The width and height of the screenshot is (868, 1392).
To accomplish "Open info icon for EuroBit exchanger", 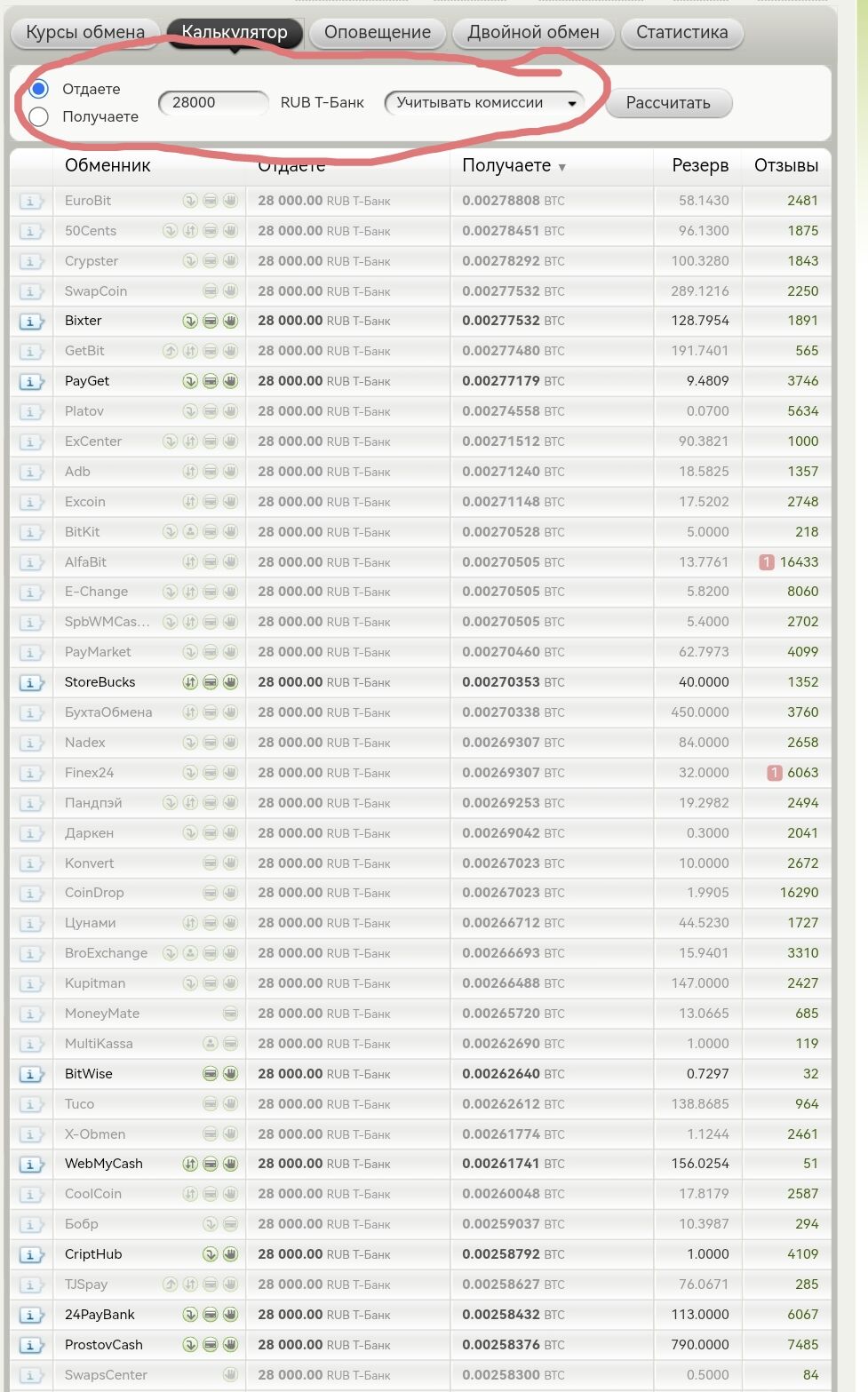I will (x=30, y=202).
